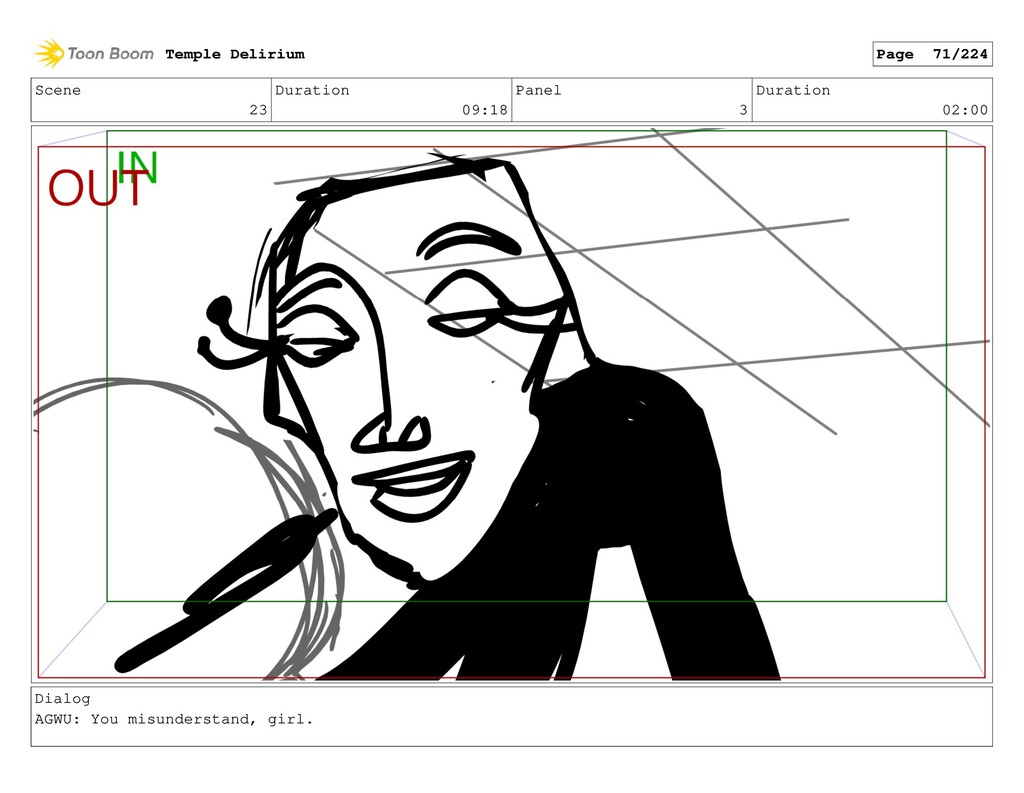Click the storyboard panel drawing

511,404
